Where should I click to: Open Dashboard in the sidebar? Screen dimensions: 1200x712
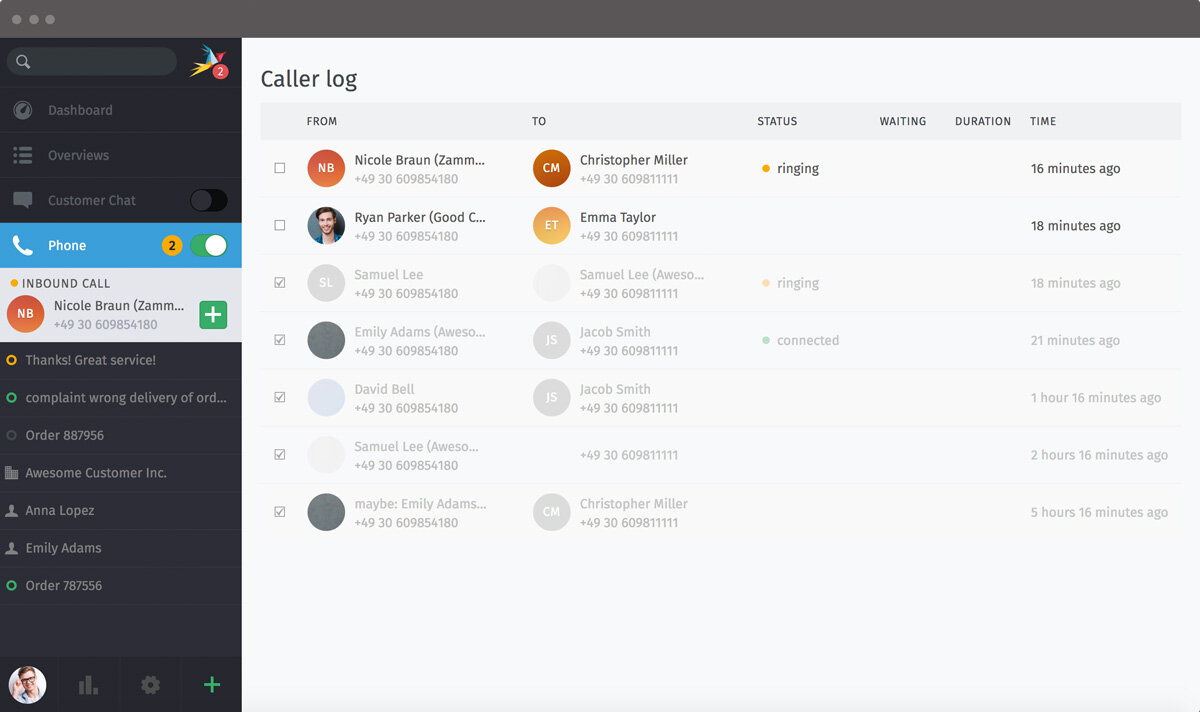[x=121, y=110]
